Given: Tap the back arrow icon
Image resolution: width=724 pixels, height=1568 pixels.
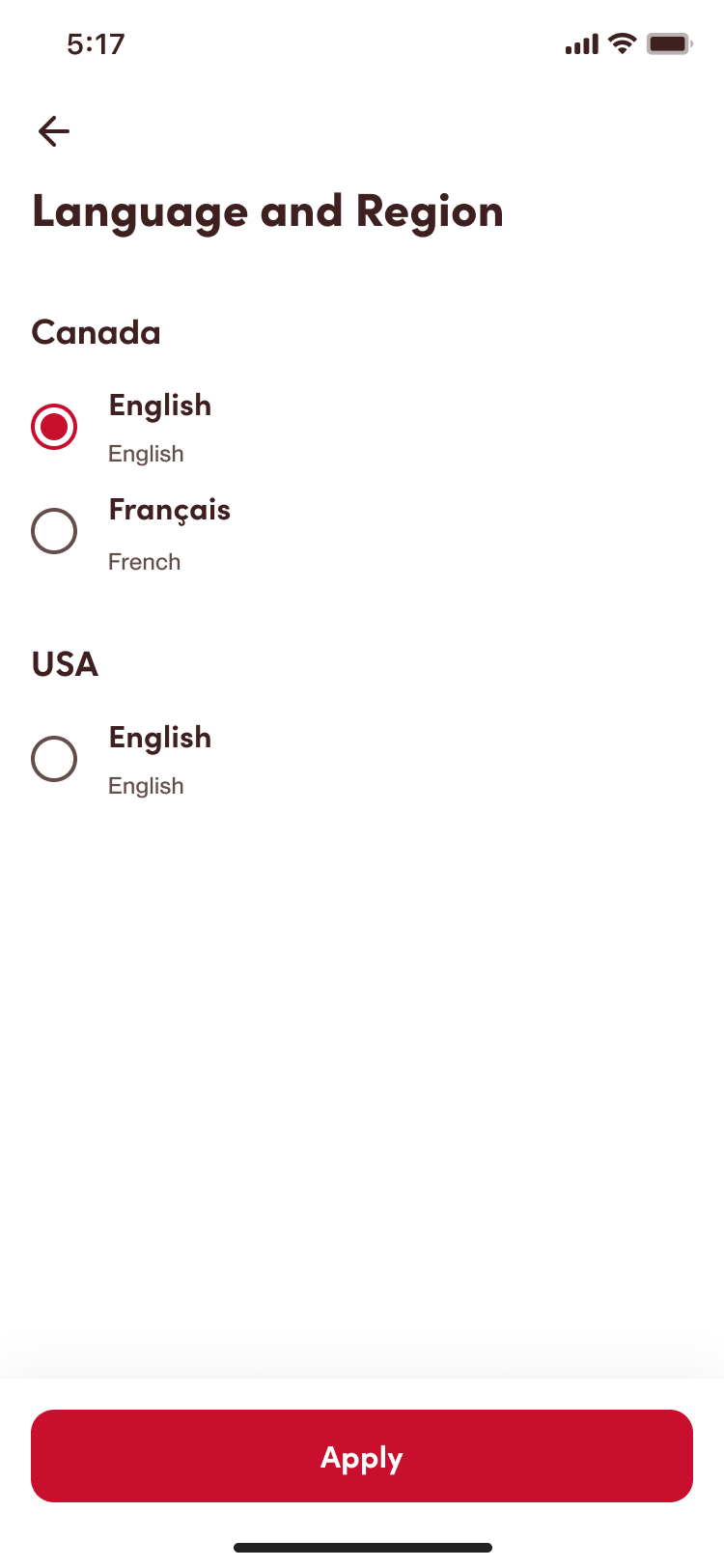Looking at the screenshot, I should pyautogui.click(x=54, y=131).
